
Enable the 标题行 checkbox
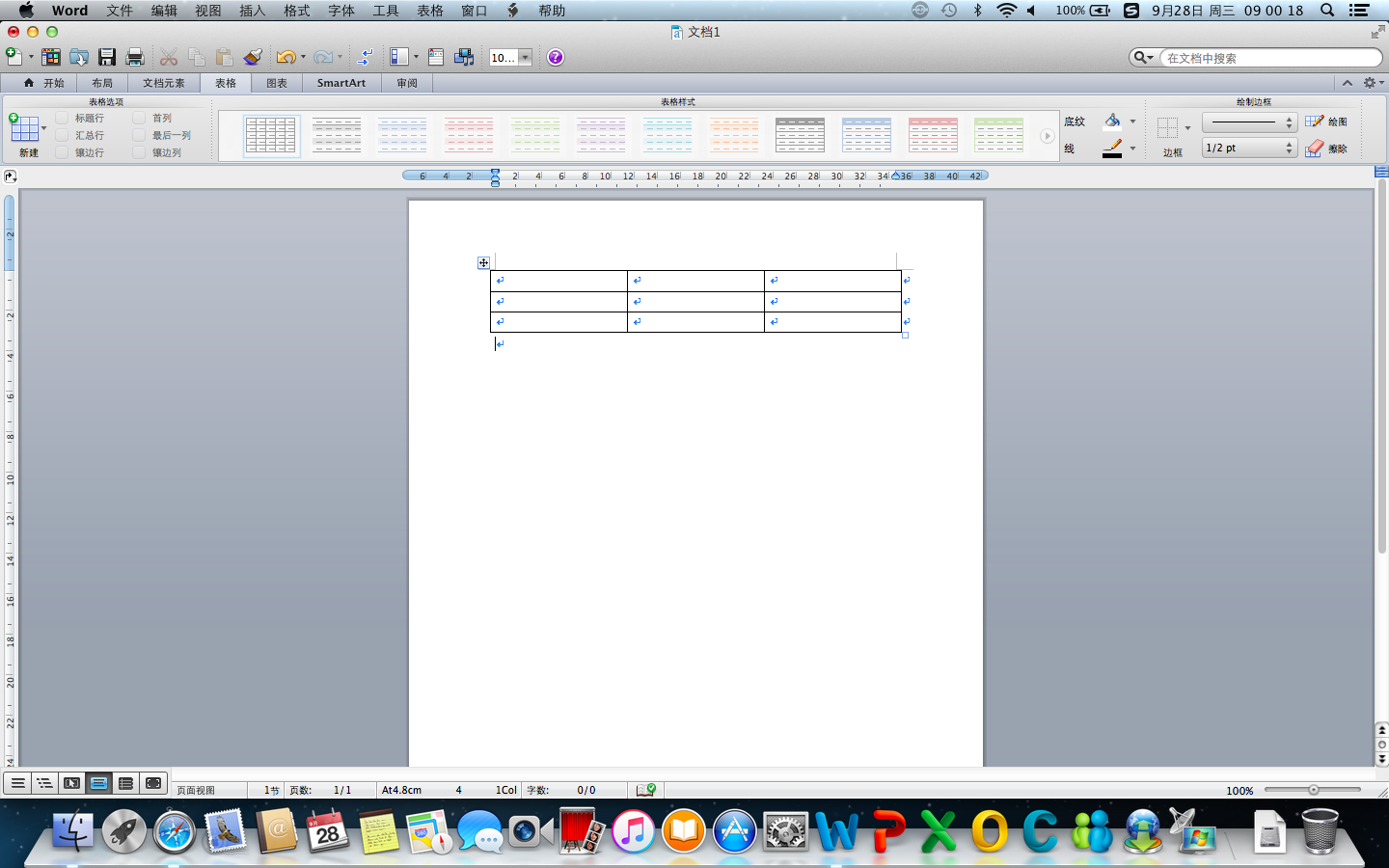coord(62,118)
